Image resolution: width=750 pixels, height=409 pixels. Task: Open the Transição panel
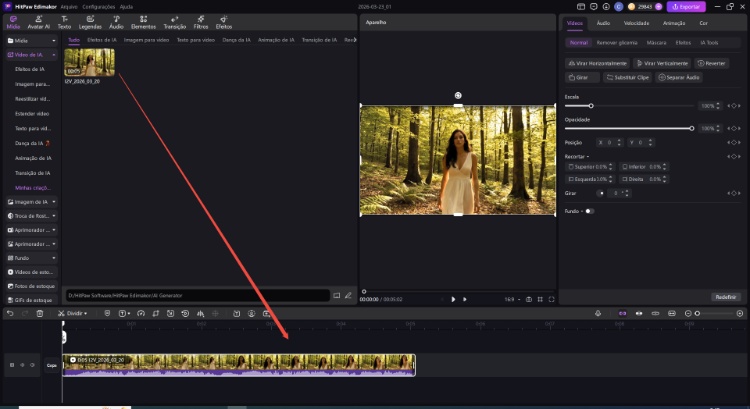tap(175, 22)
